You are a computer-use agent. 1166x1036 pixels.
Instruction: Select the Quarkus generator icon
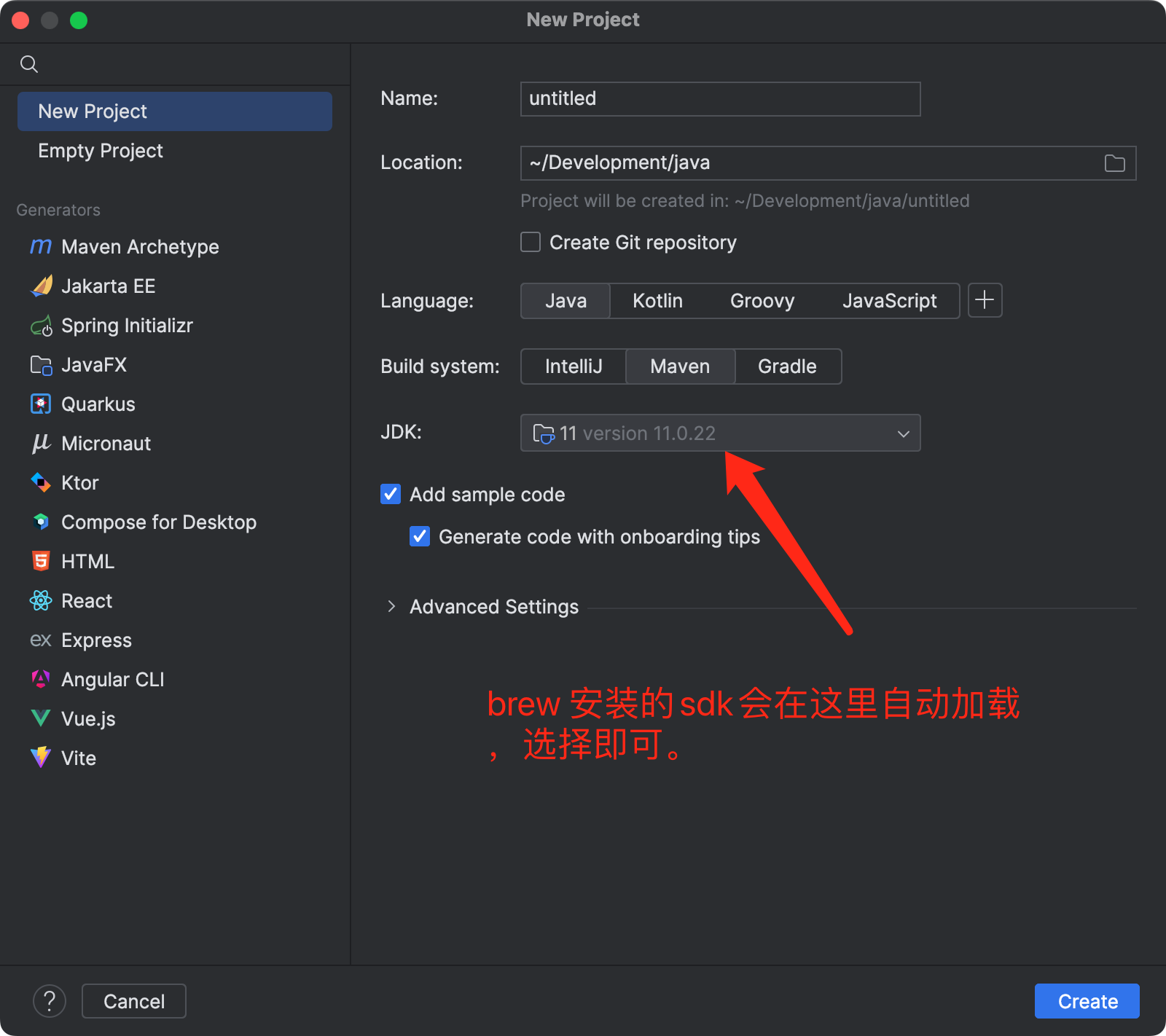41,404
